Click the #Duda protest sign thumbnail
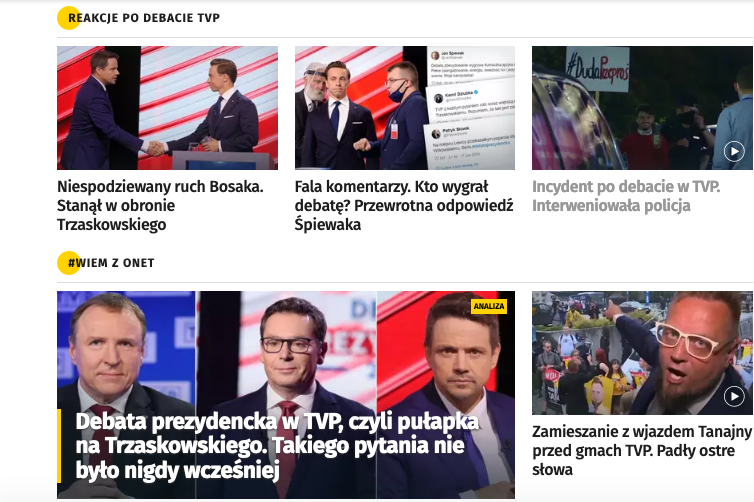The height and width of the screenshot is (502, 754). [642, 108]
